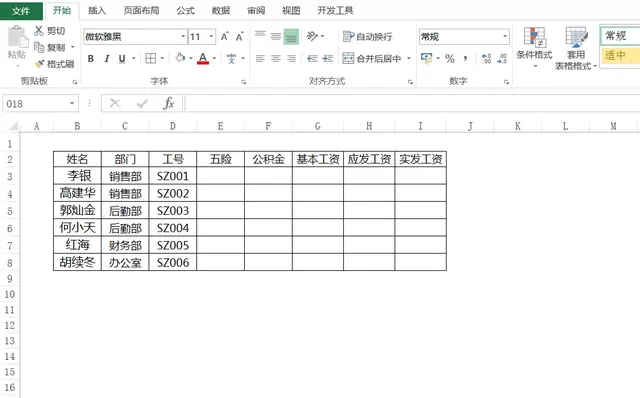Click the Cut (剪切) scissors icon
The image size is (640, 398).
39,31
